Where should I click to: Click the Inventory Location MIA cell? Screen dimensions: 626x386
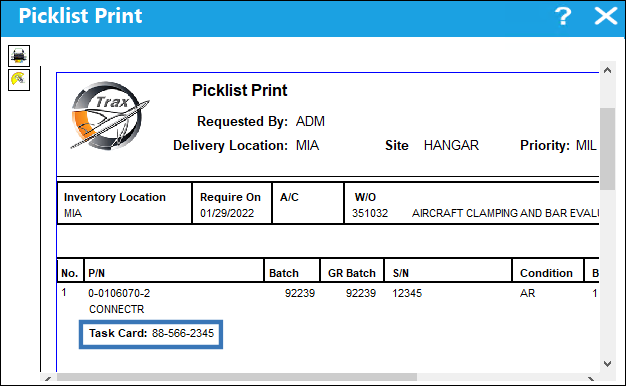124,204
